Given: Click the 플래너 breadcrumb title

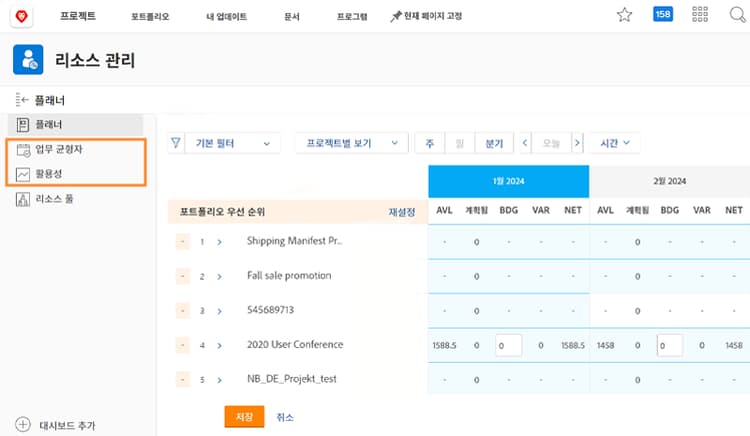Looking at the screenshot, I should click(50, 100).
